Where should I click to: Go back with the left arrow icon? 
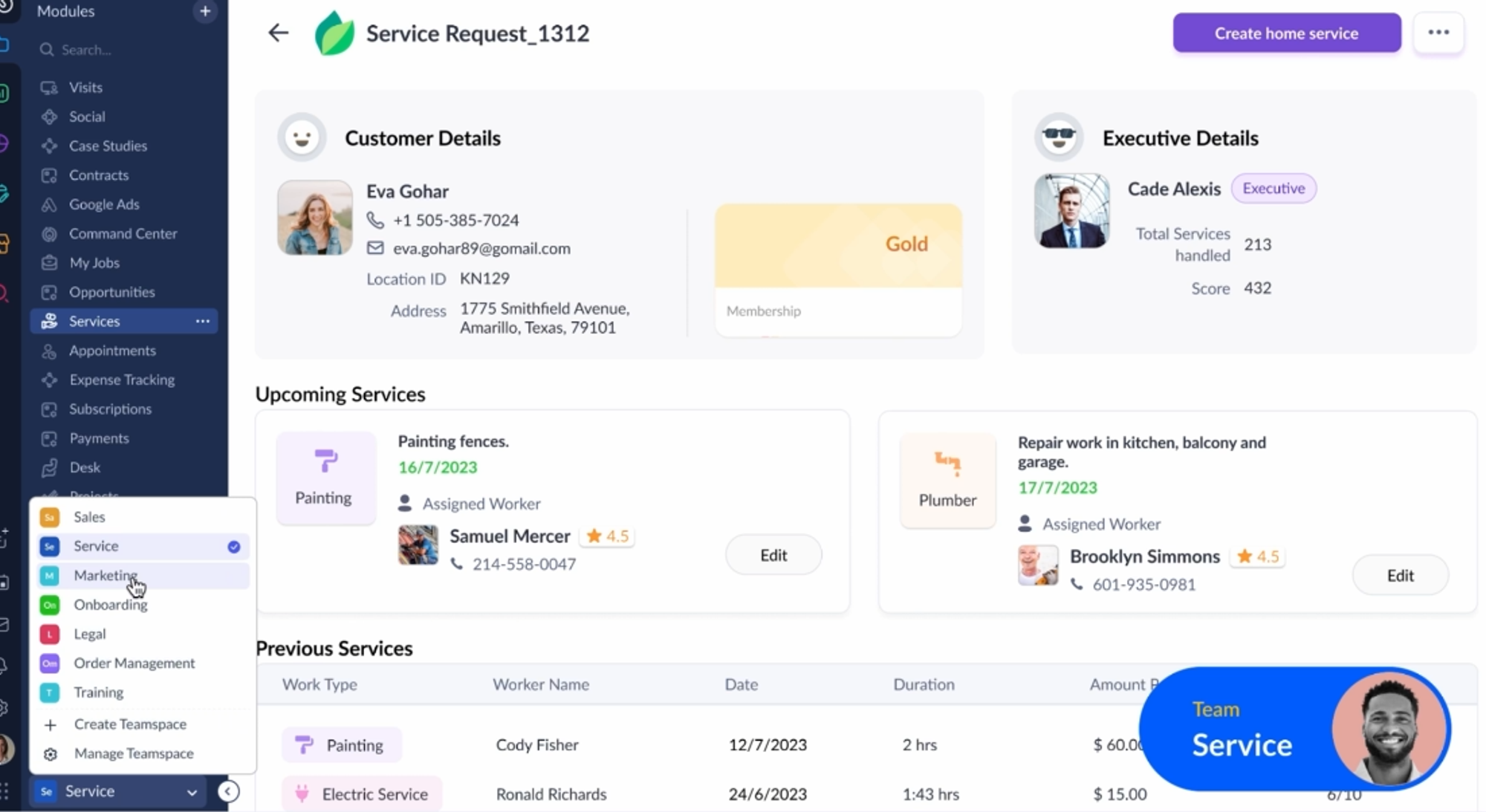(x=278, y=33)
